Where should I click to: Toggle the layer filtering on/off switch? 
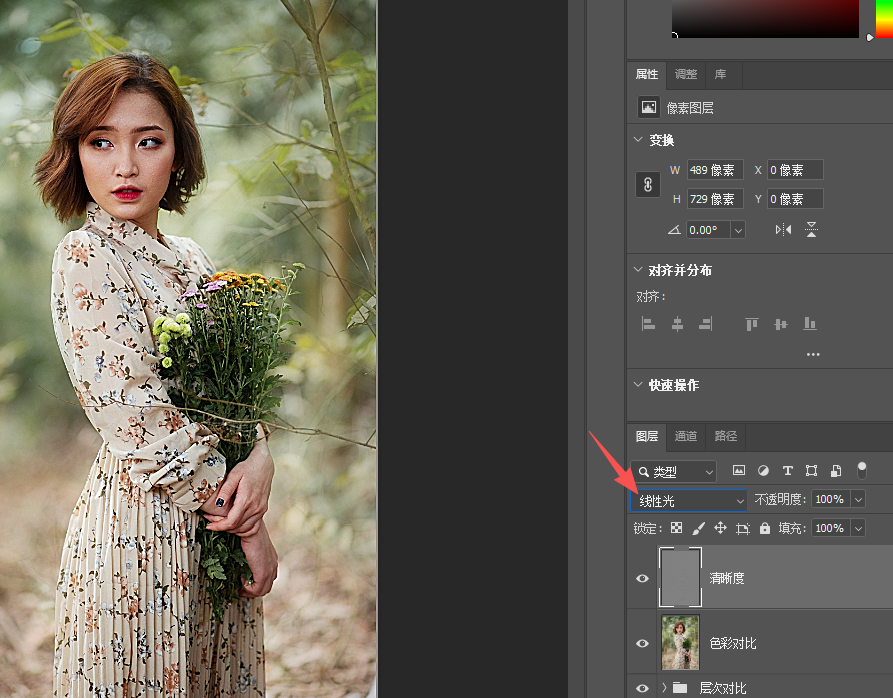(x=862, y=470)
